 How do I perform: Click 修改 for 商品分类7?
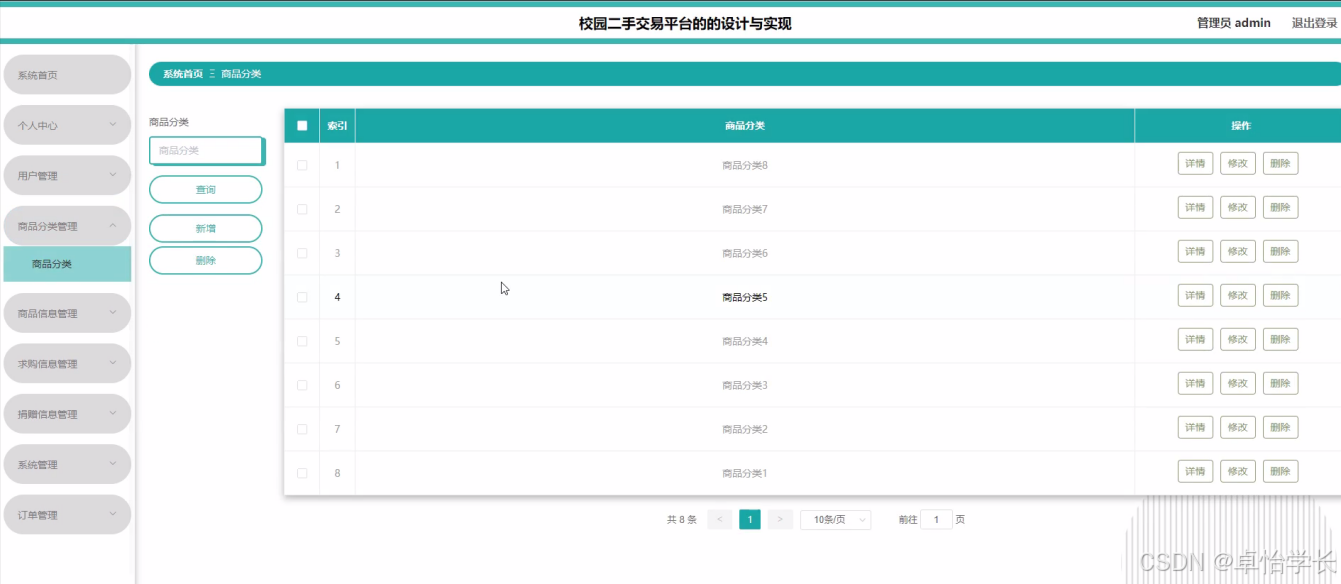click(1238, 208)
